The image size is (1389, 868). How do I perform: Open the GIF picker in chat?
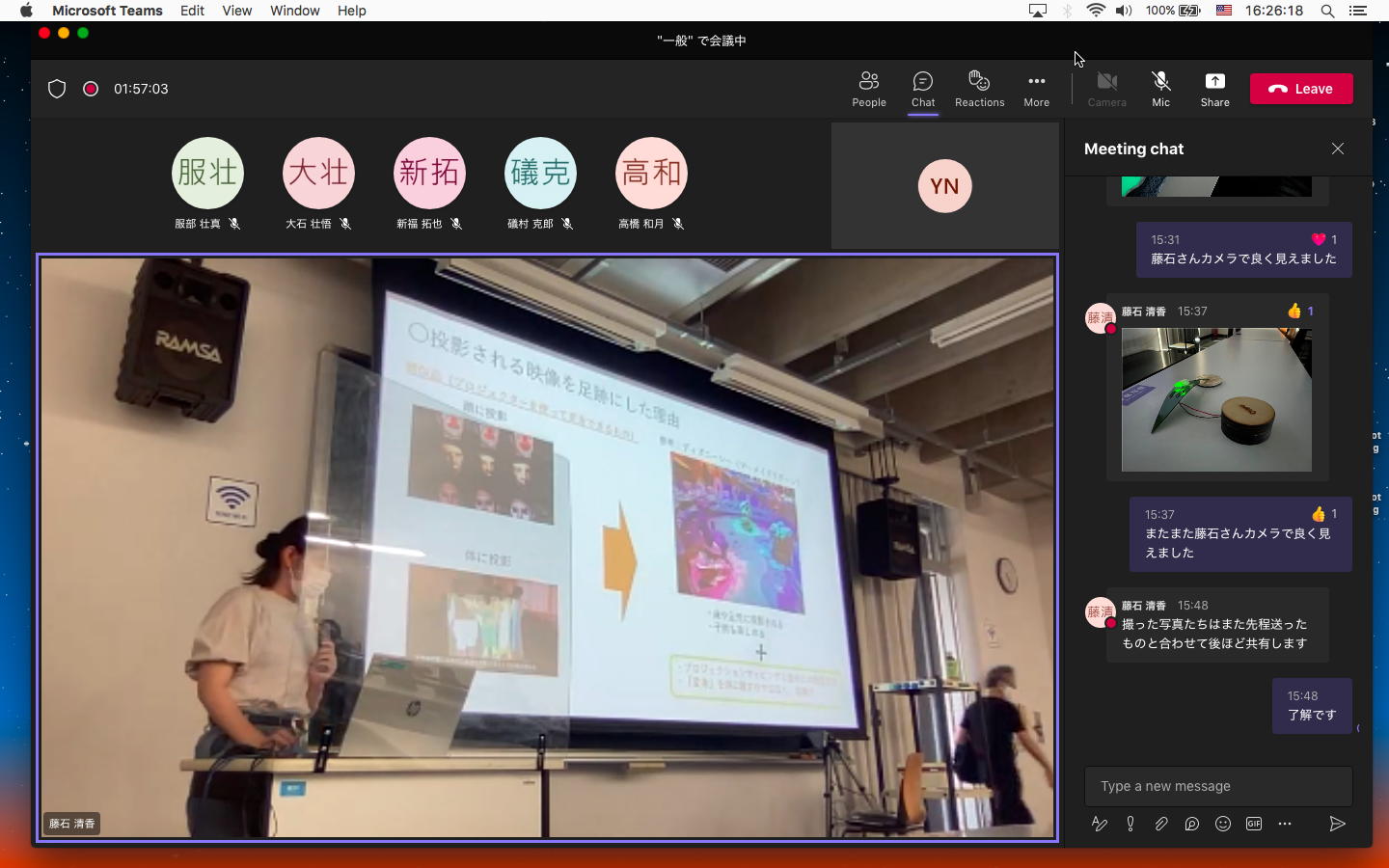tap(1254, 824)
